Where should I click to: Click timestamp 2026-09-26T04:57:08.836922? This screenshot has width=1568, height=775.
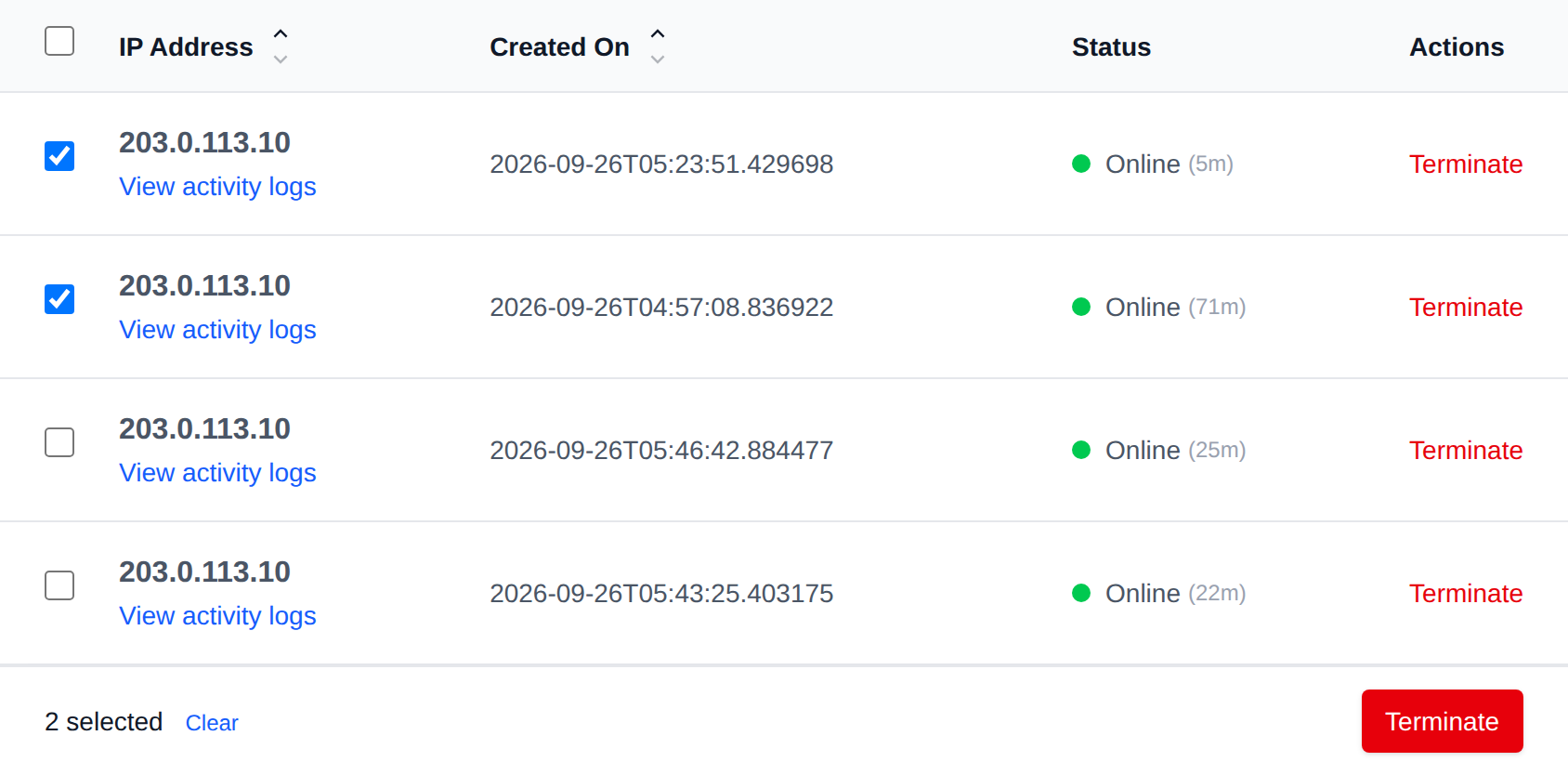(x=661, y=308)
